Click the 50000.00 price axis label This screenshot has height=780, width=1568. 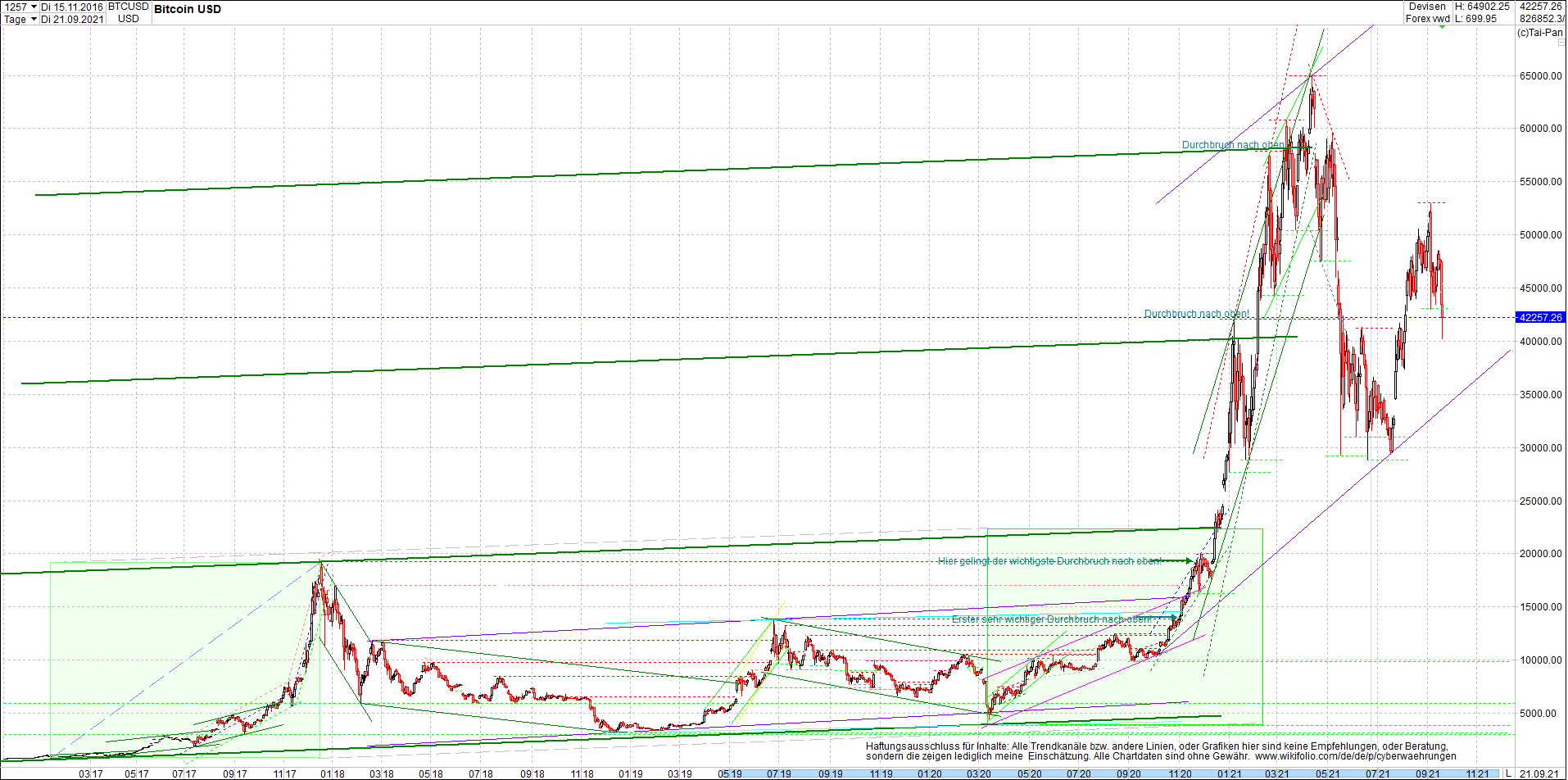tap(1540, 235)
